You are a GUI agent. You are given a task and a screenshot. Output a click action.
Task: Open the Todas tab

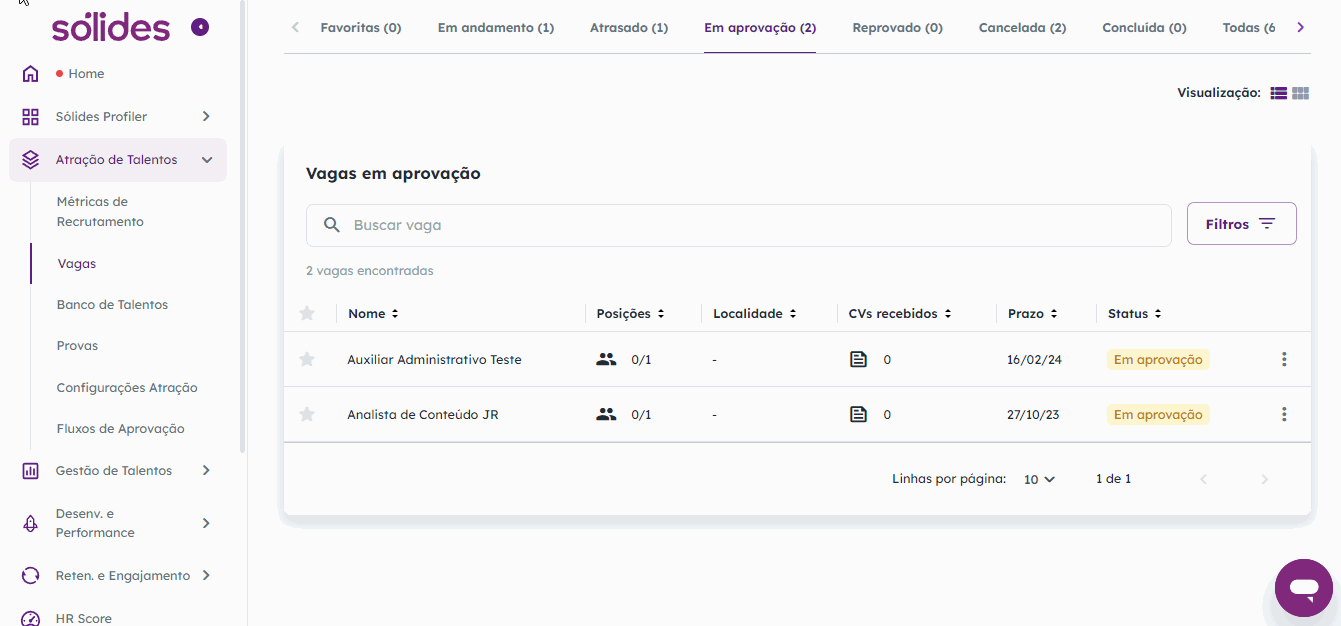click(1249, 28)
